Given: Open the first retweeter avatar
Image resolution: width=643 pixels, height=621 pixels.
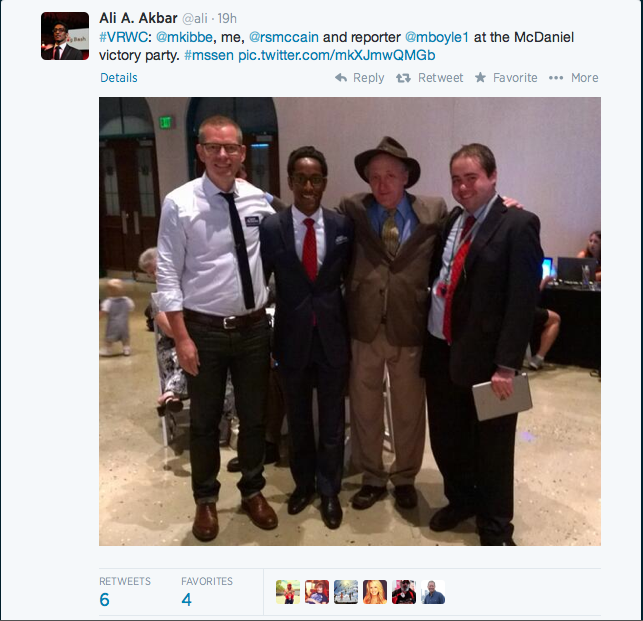Looking at the screenshot, I should [288, 592].
